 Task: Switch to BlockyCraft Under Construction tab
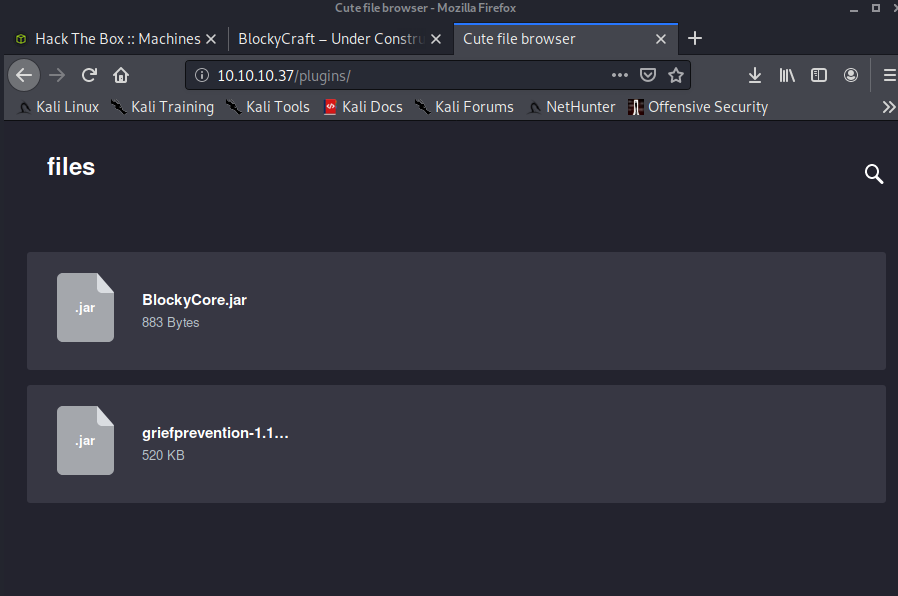click(330, 39)
